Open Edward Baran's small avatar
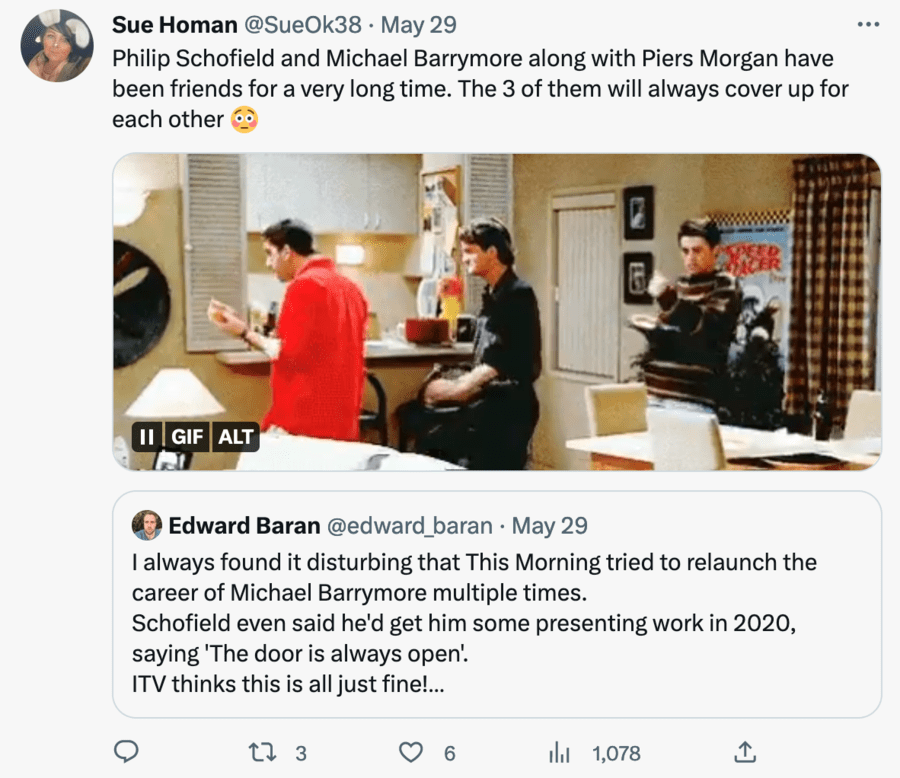This screenshot has height=778, width=900. pyautogui.click(x=147, y=526)
